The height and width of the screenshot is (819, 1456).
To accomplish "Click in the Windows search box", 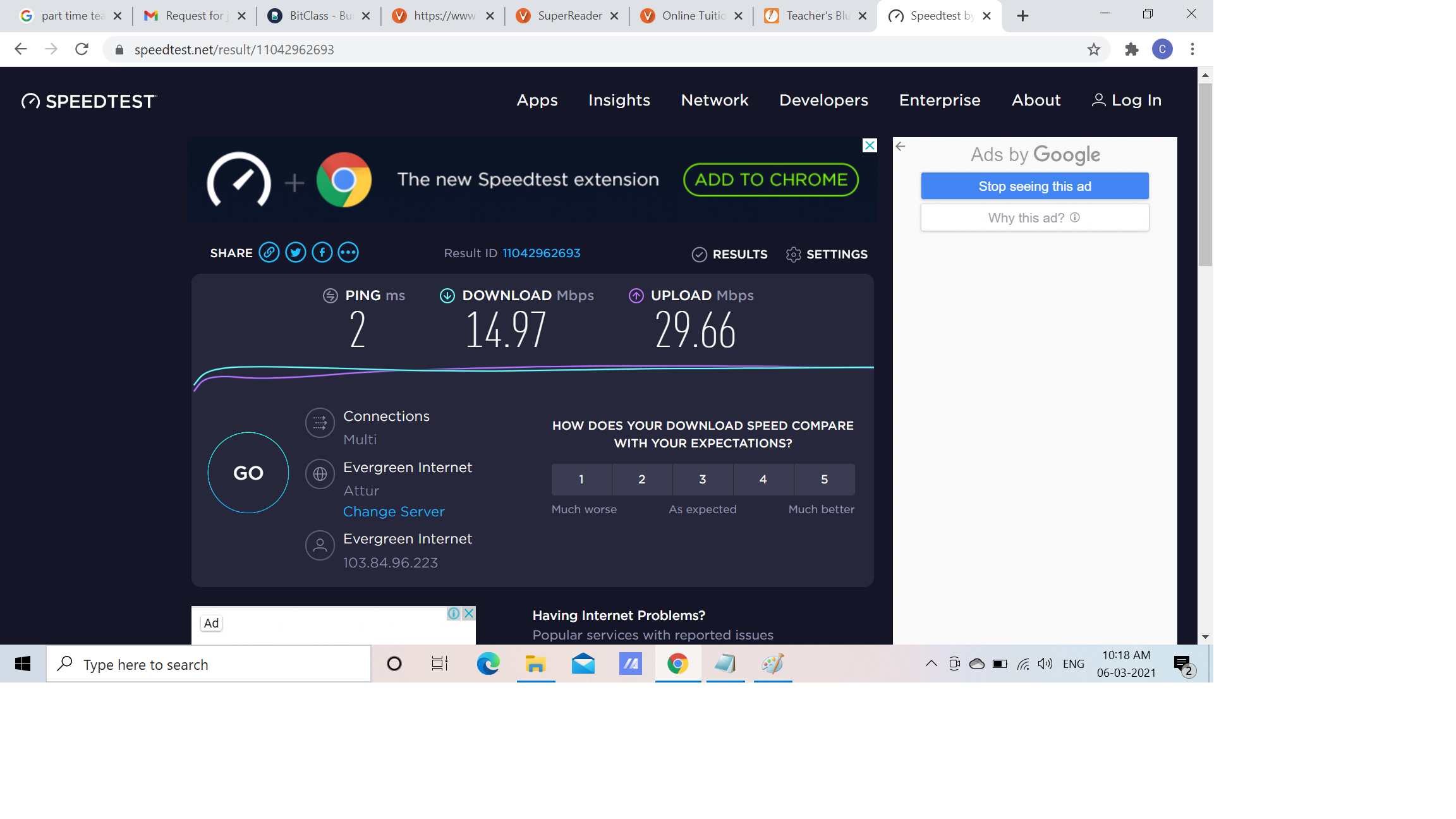I will pos(215,665).
